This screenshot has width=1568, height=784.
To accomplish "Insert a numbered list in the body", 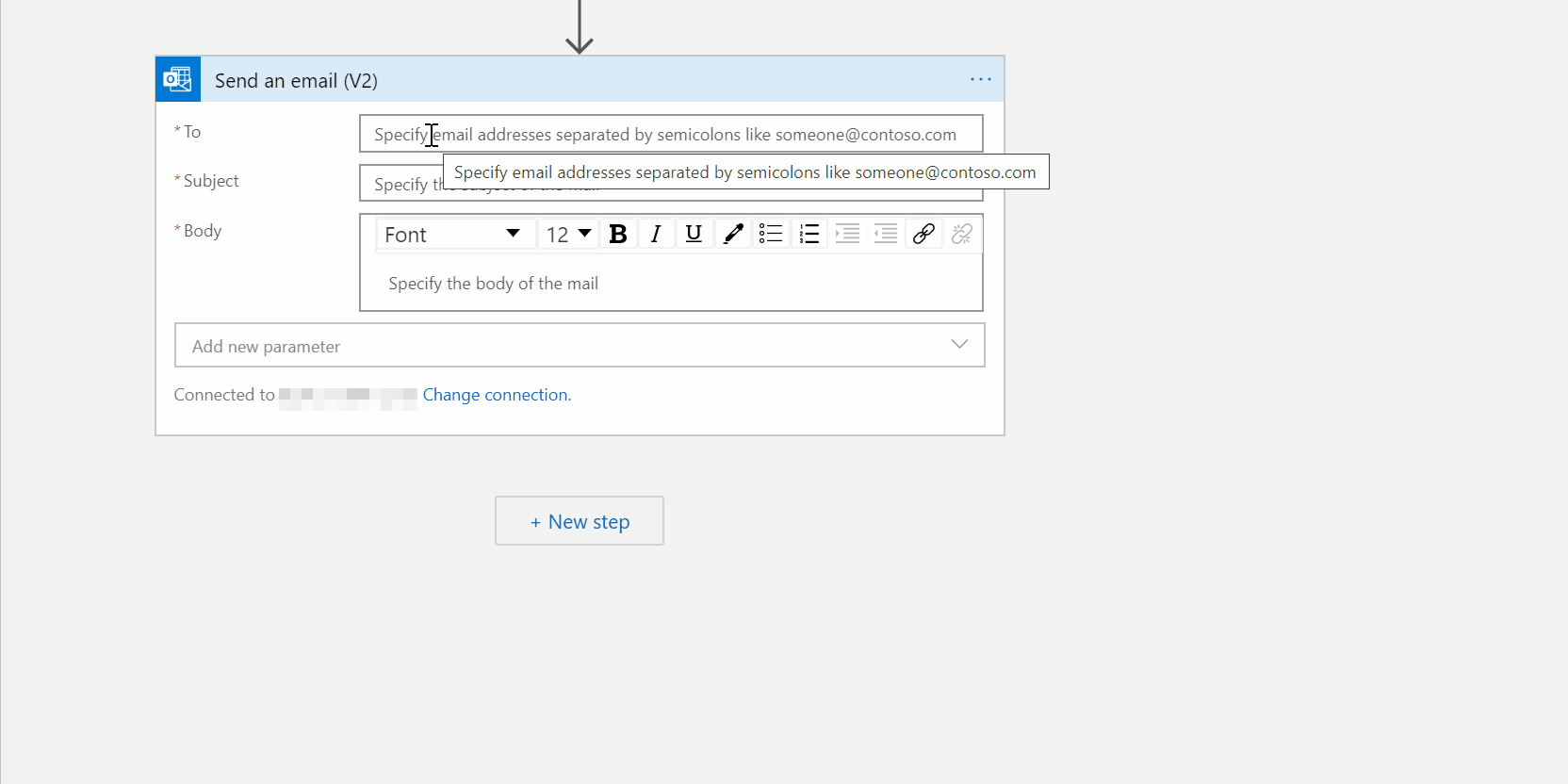I will coord(808,234).
